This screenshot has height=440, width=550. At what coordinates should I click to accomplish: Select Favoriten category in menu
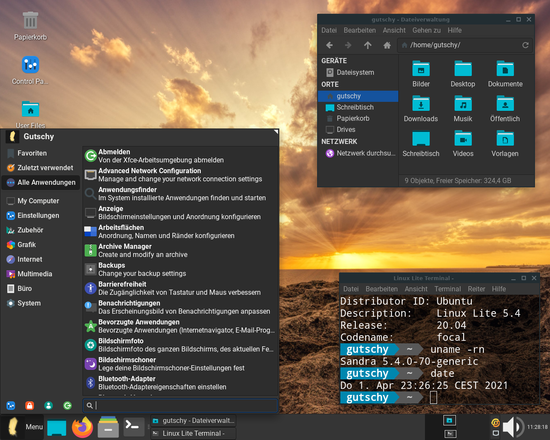tap(41, 153)
